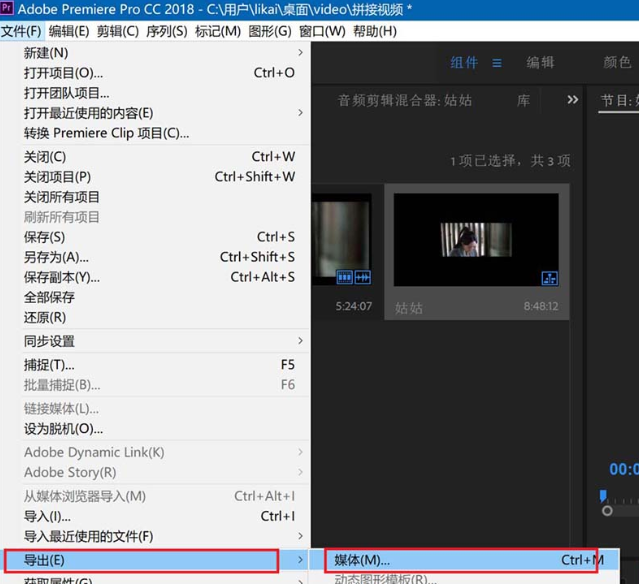Open the 导出(E) submenu
Screen dimensions: 639x585
[x=155, y=560]
